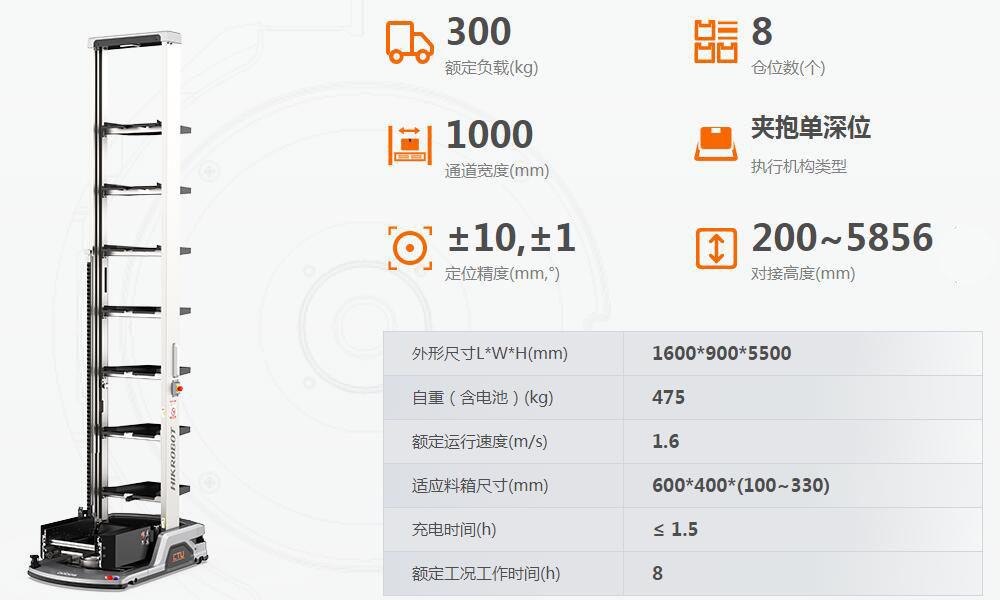Viewport: 1000px width, 600px height.
Task: Click the 300 rated load value
Action: click(x=478, y=32)
